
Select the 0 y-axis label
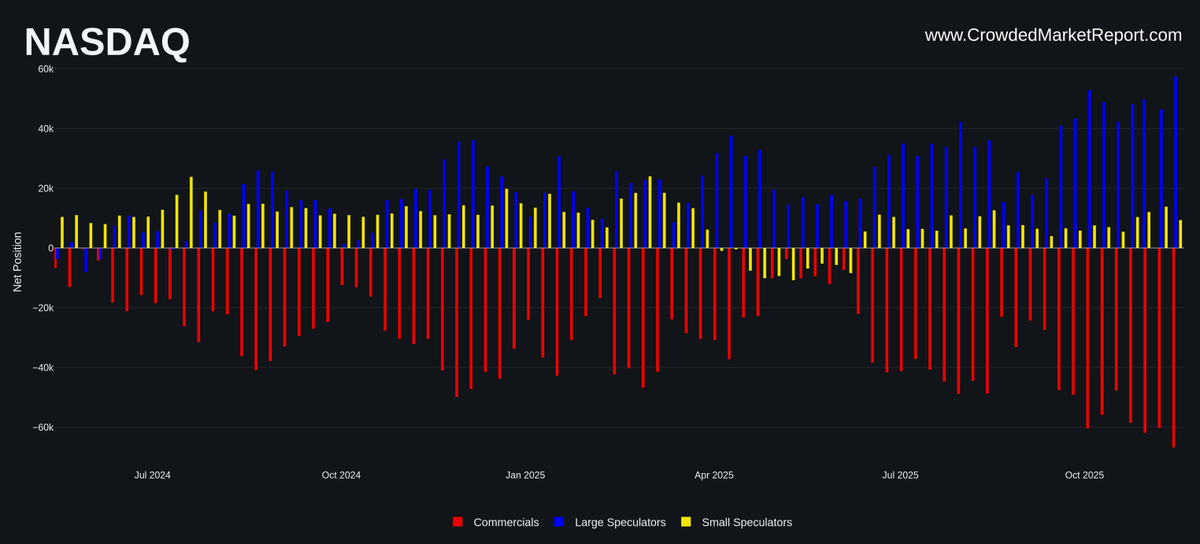coord(50,248)
